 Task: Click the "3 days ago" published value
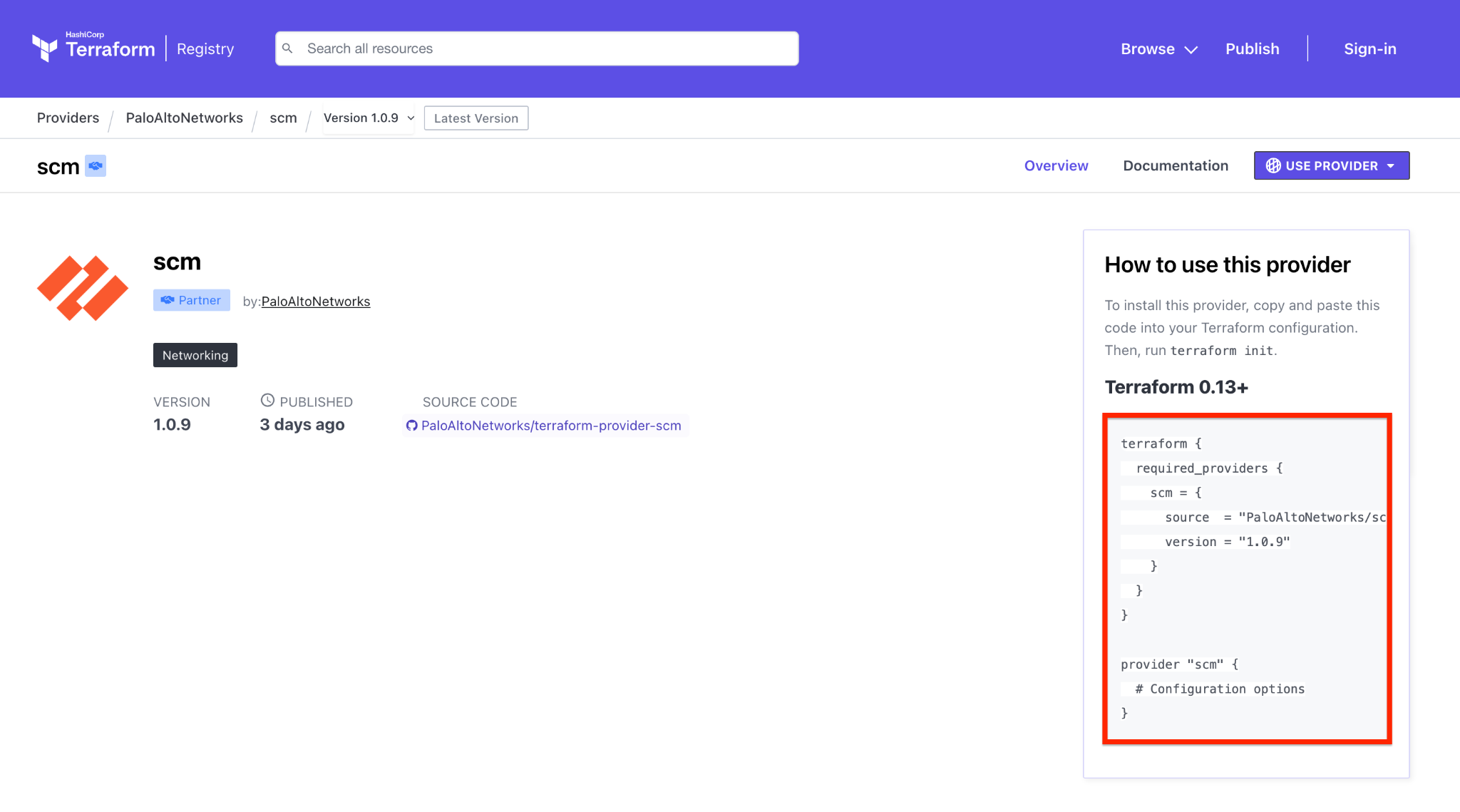tap(302, 425)
